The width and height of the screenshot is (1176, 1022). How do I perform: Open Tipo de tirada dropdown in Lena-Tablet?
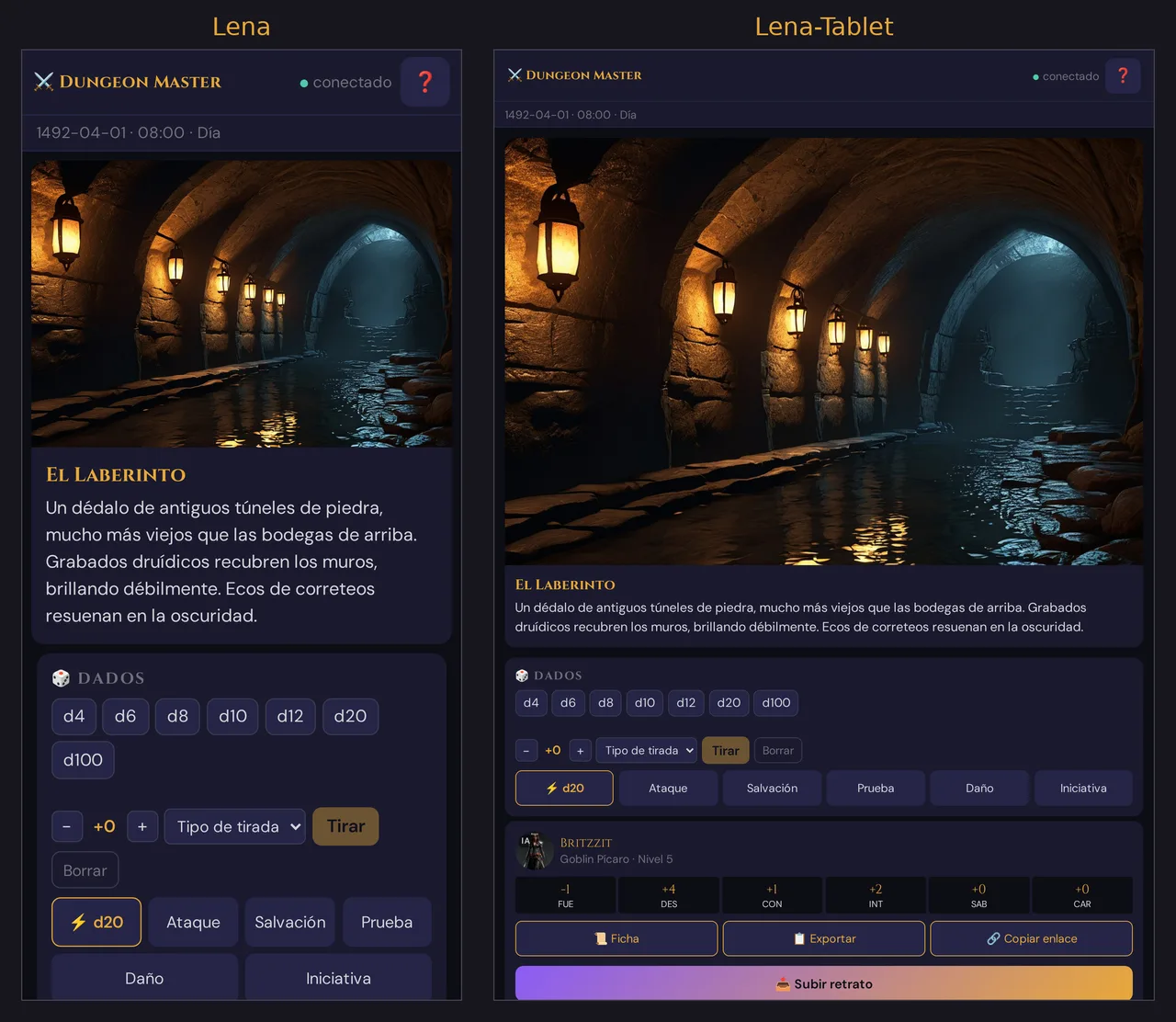coord(647,751)
